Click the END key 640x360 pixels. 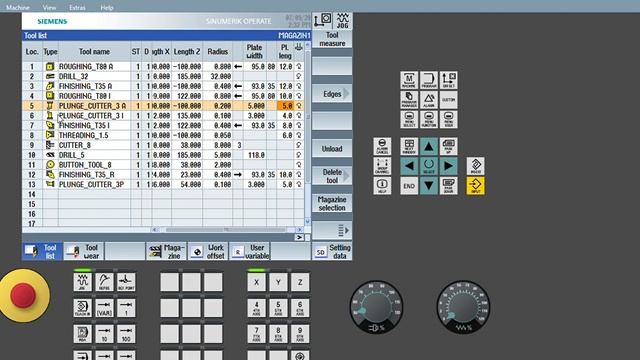(409, 185)
